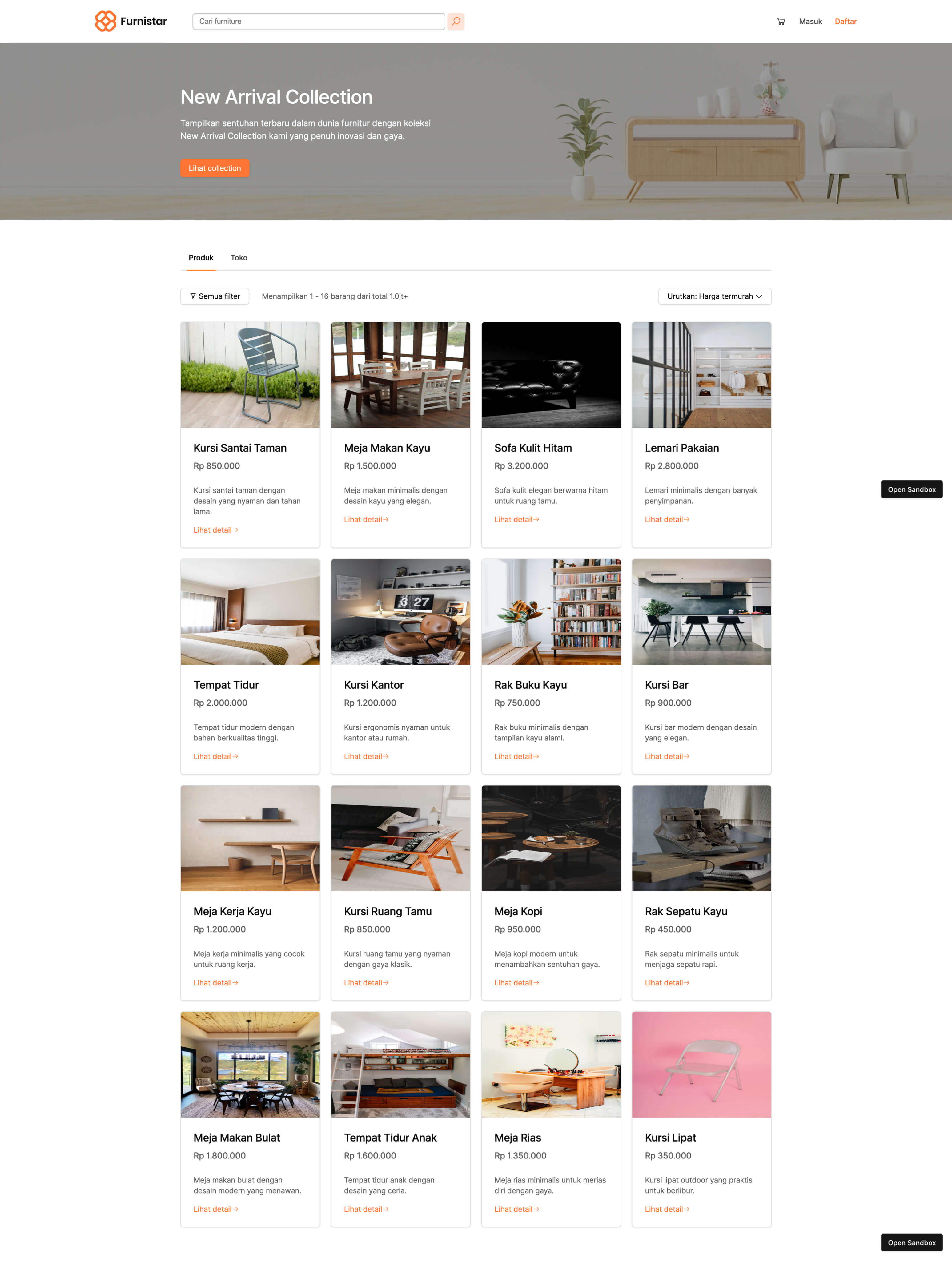Select the Tempat Tidur Anak title
The image size is (952, 1261).
391,1138
